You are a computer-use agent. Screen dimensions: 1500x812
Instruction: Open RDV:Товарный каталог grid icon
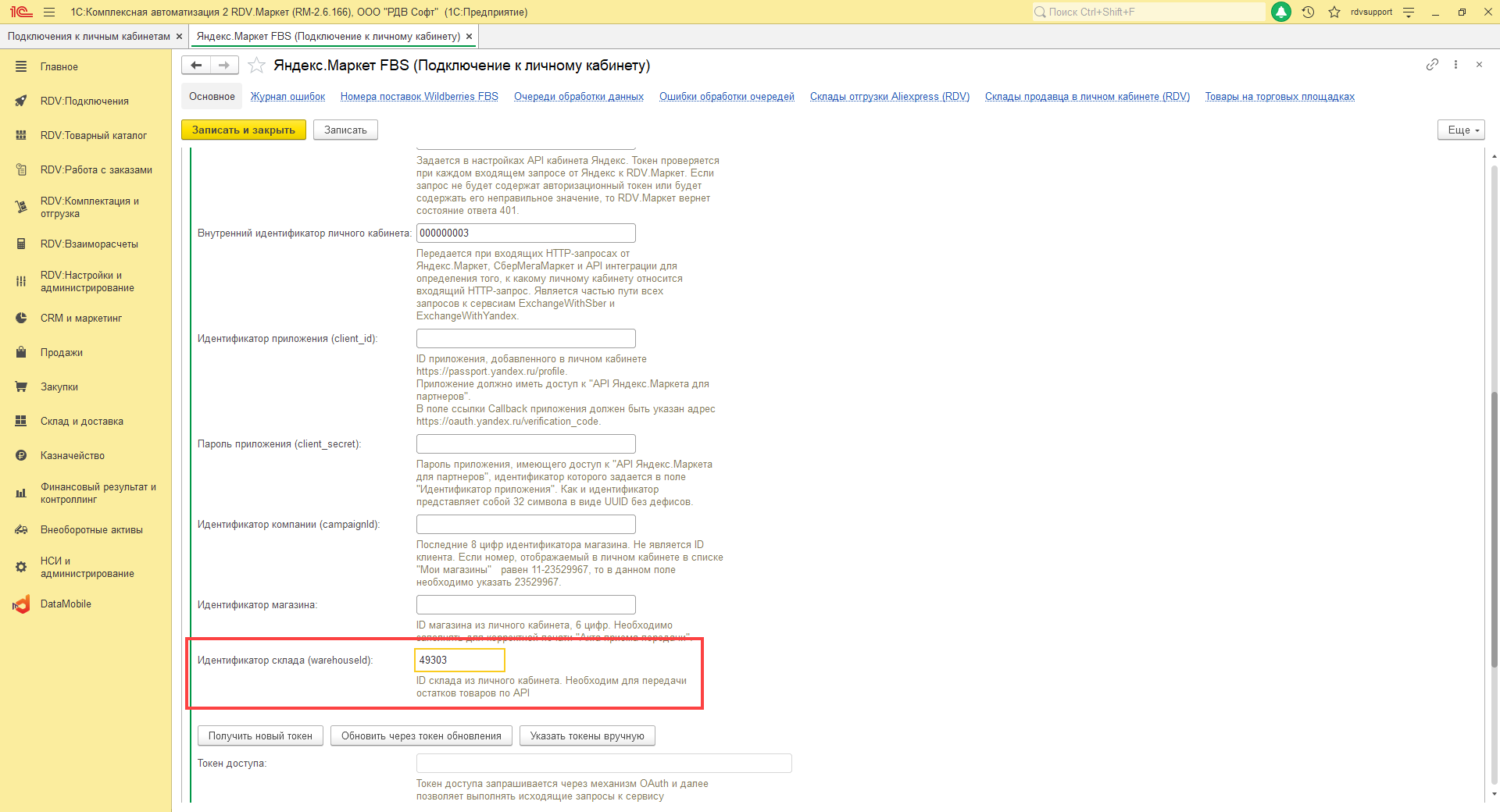pyautogui.click(x=21, y=136)
